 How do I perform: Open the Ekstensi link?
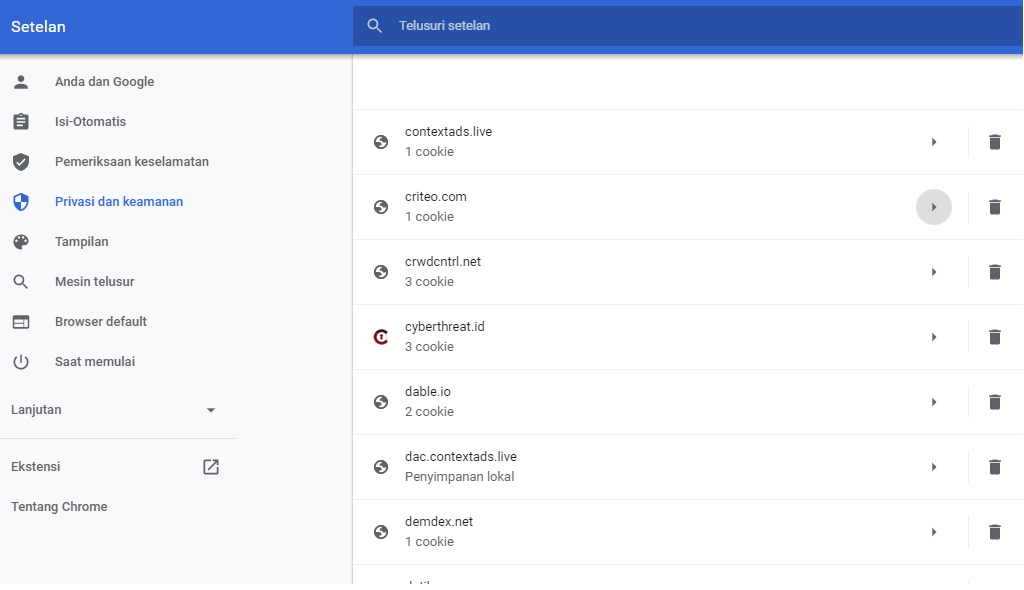[36, 467]
